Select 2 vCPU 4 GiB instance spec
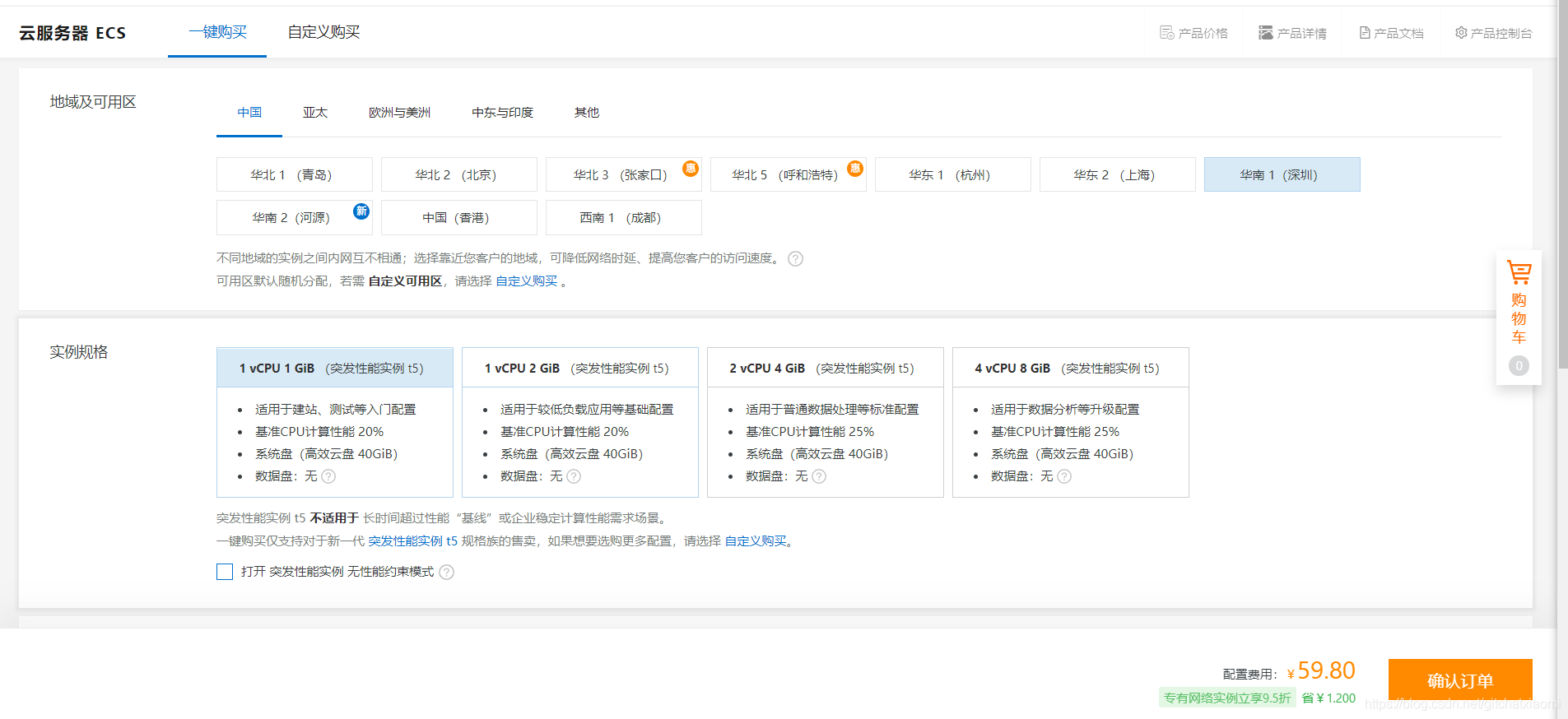The width and height of the screenshot is (1568, 719). (826, 422)
